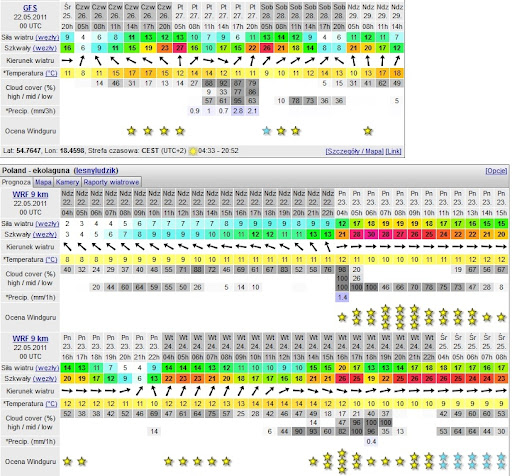Click the blue star in GFS Ocena Windguru row

[x=266, y=131]
